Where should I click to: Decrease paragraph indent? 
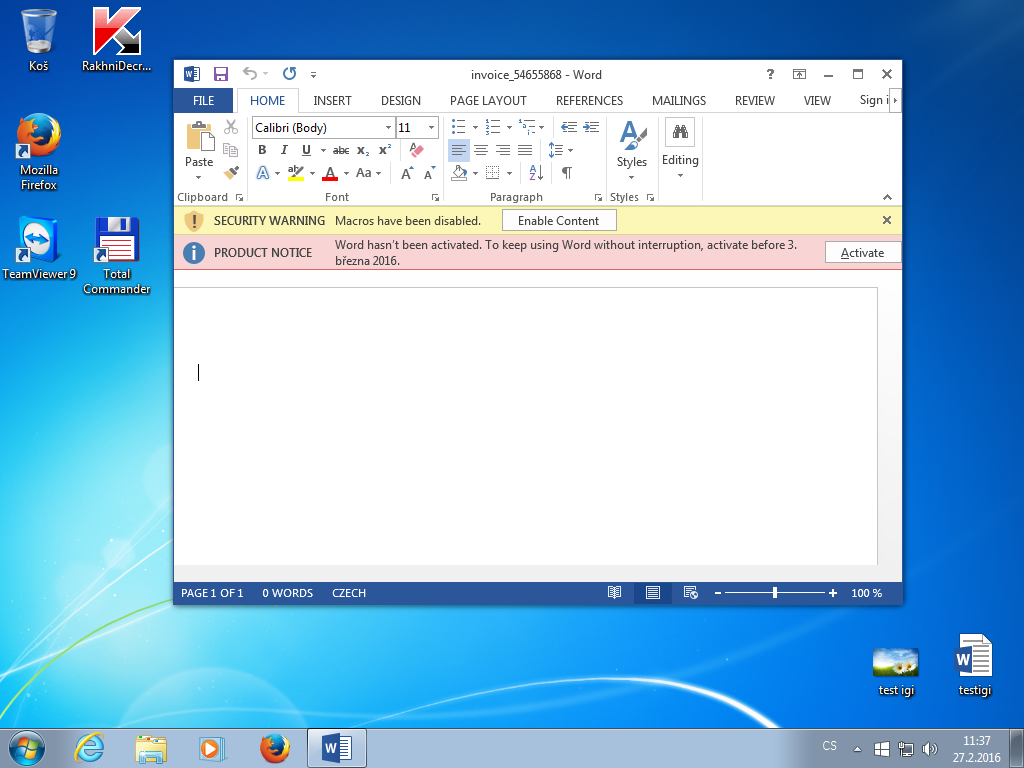tap(569, 127)
